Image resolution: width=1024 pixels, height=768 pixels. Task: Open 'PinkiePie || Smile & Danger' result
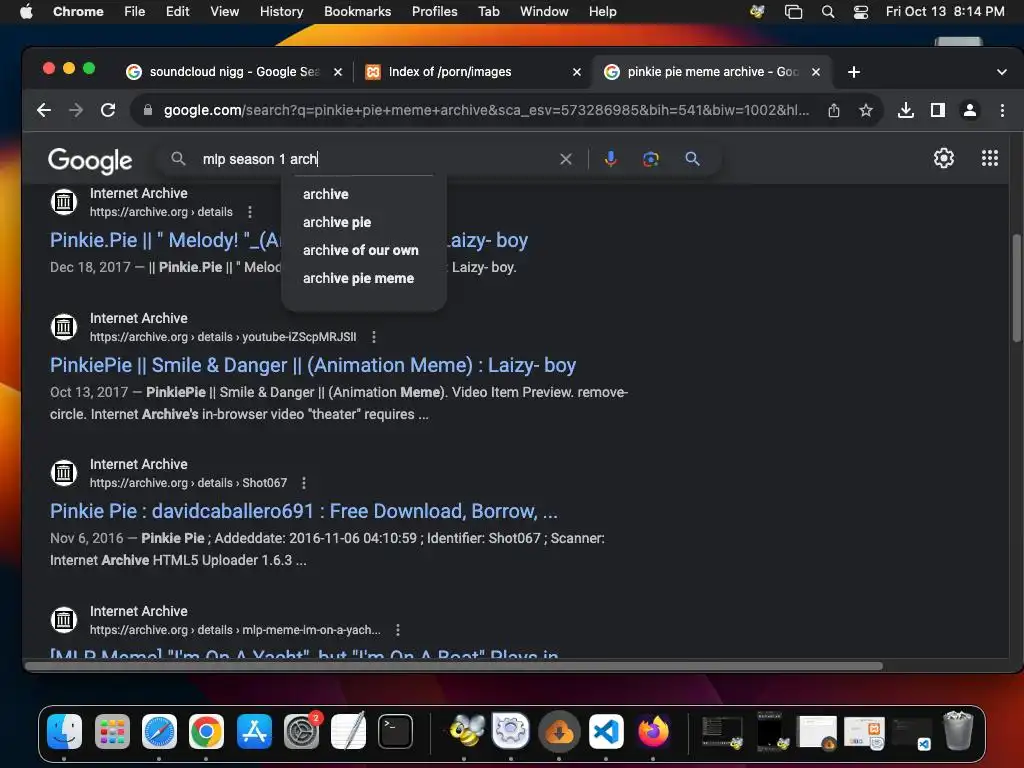click(313, 365)
